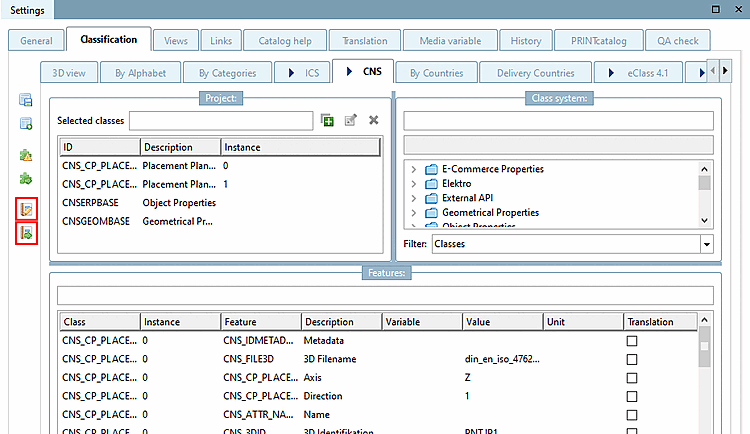Click the table-with-save sidebar icon
This screenshot has width=750, height=434.
click(x=25, y=100)
